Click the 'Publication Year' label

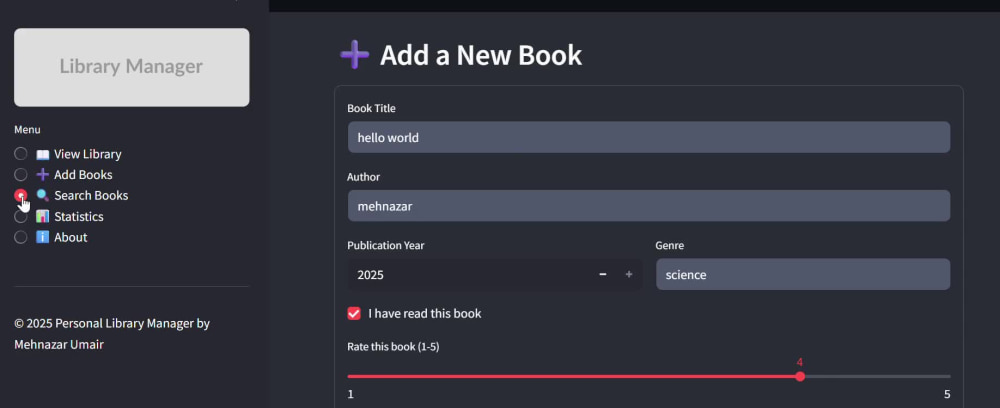click(386, 245)
